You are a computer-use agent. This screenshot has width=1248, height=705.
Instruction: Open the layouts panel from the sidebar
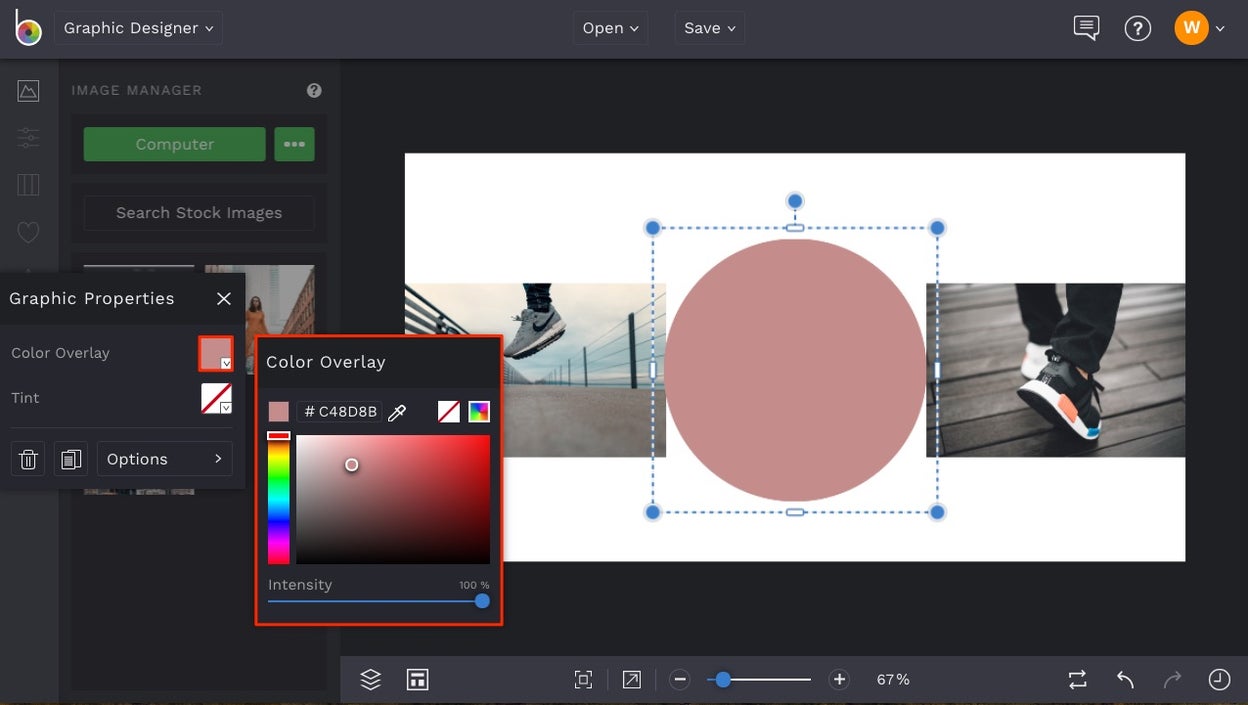point(28,184)
